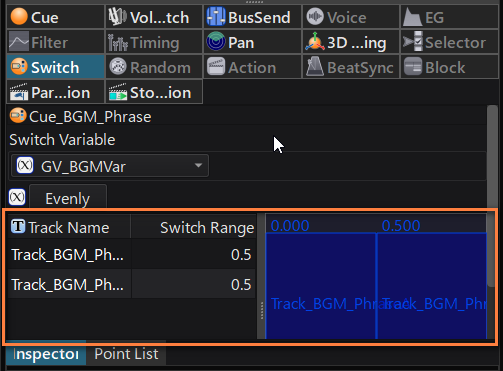The width and height of the screenshot is (503, 371).
Task: Click the Pan radar icon
Action: click(x=216, y=41)
